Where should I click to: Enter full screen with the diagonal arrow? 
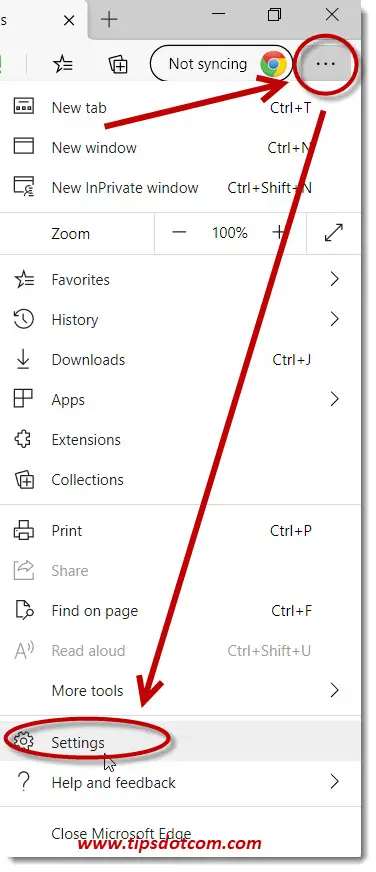click(334, 233)
